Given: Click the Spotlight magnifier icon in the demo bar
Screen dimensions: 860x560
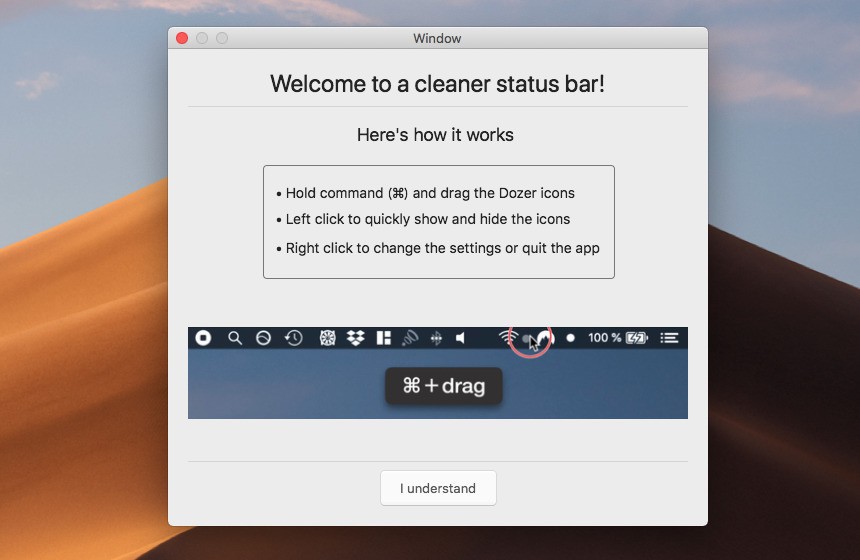Looking at the screenshot, I should (x=235, y=338).
